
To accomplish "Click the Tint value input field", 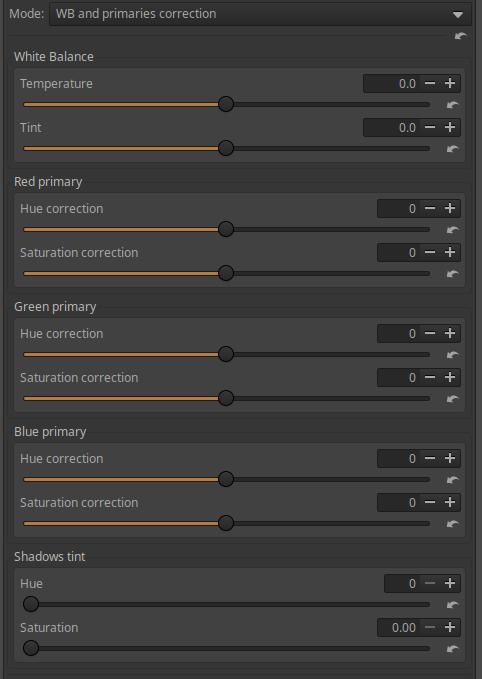I will (x=391, y=127).
